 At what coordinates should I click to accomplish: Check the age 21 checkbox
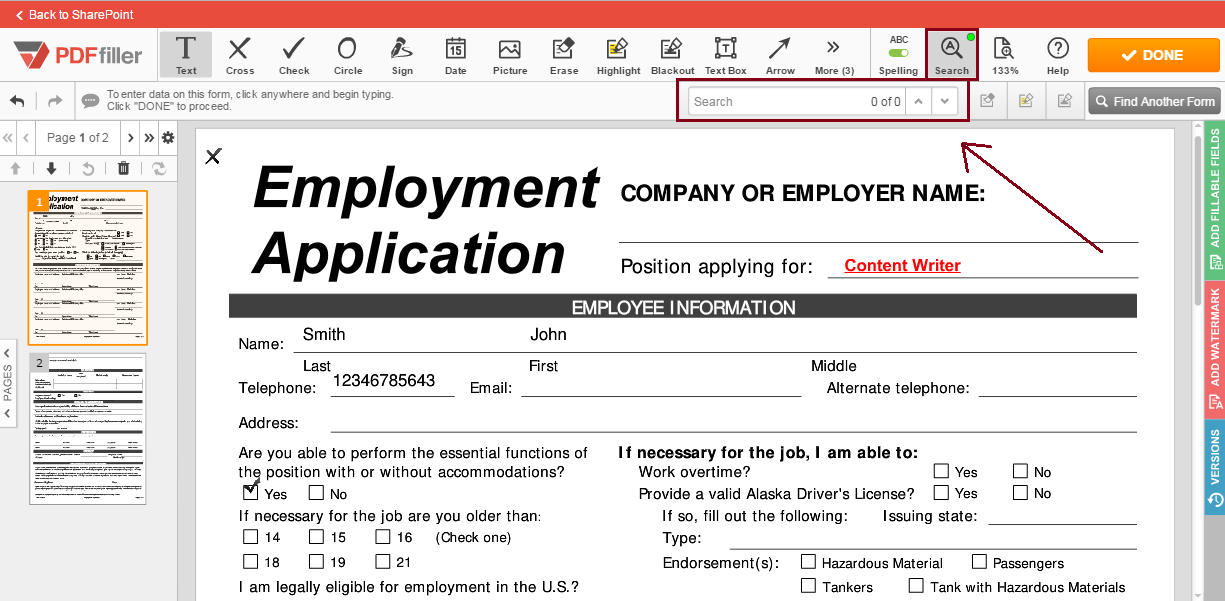pos(383,561)
